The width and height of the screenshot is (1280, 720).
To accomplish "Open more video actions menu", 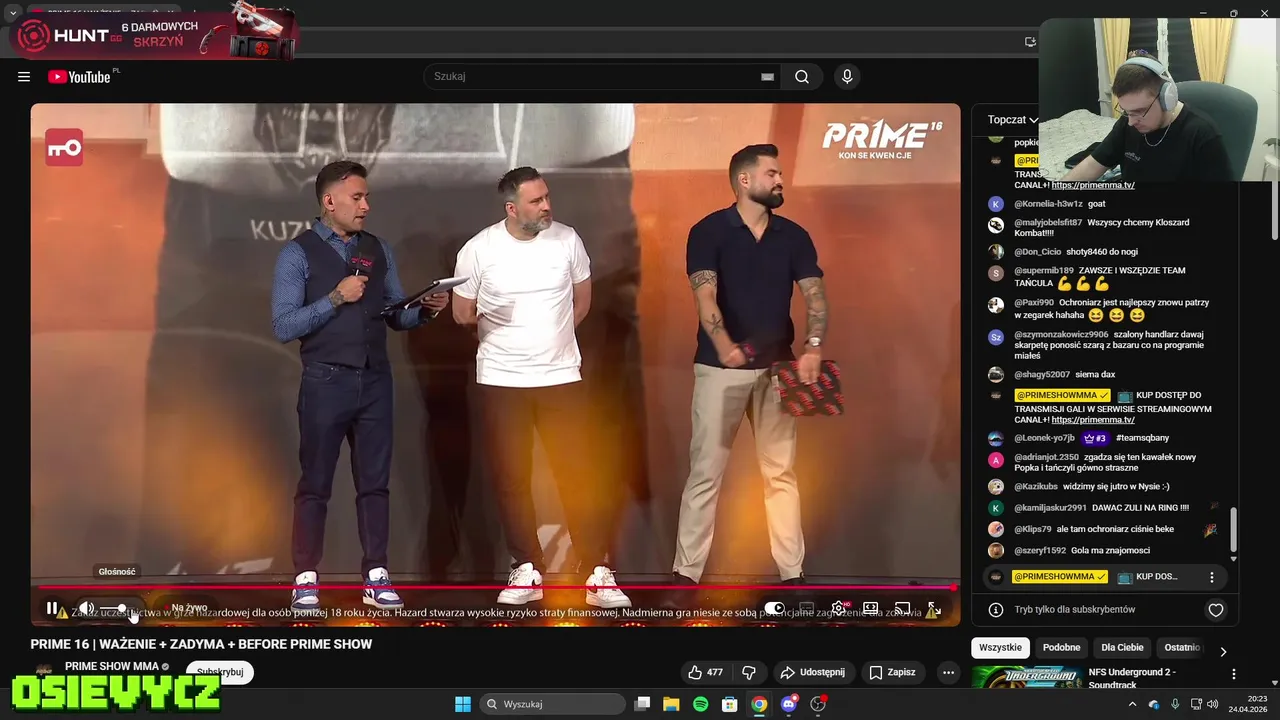I will (x=948, y=673).
